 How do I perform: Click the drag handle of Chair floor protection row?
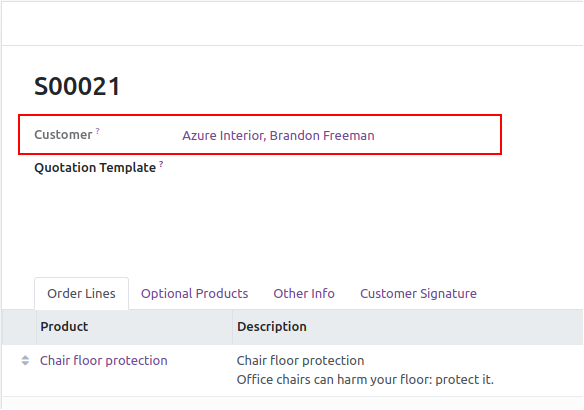(25, 360)
